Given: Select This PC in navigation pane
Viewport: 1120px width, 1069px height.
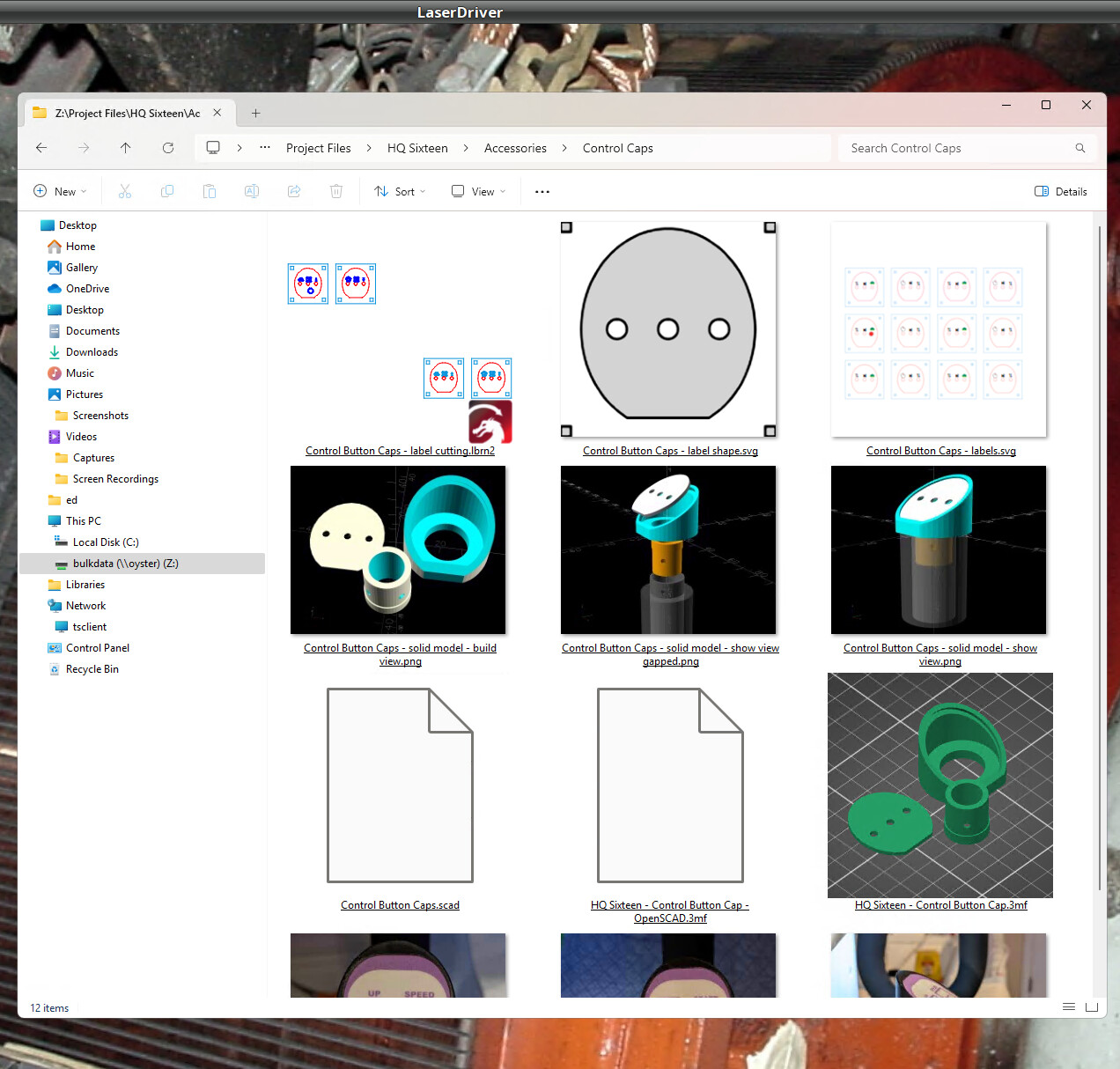Looking at the screenshot, I should pyautogui.click(x=83, y=521).
